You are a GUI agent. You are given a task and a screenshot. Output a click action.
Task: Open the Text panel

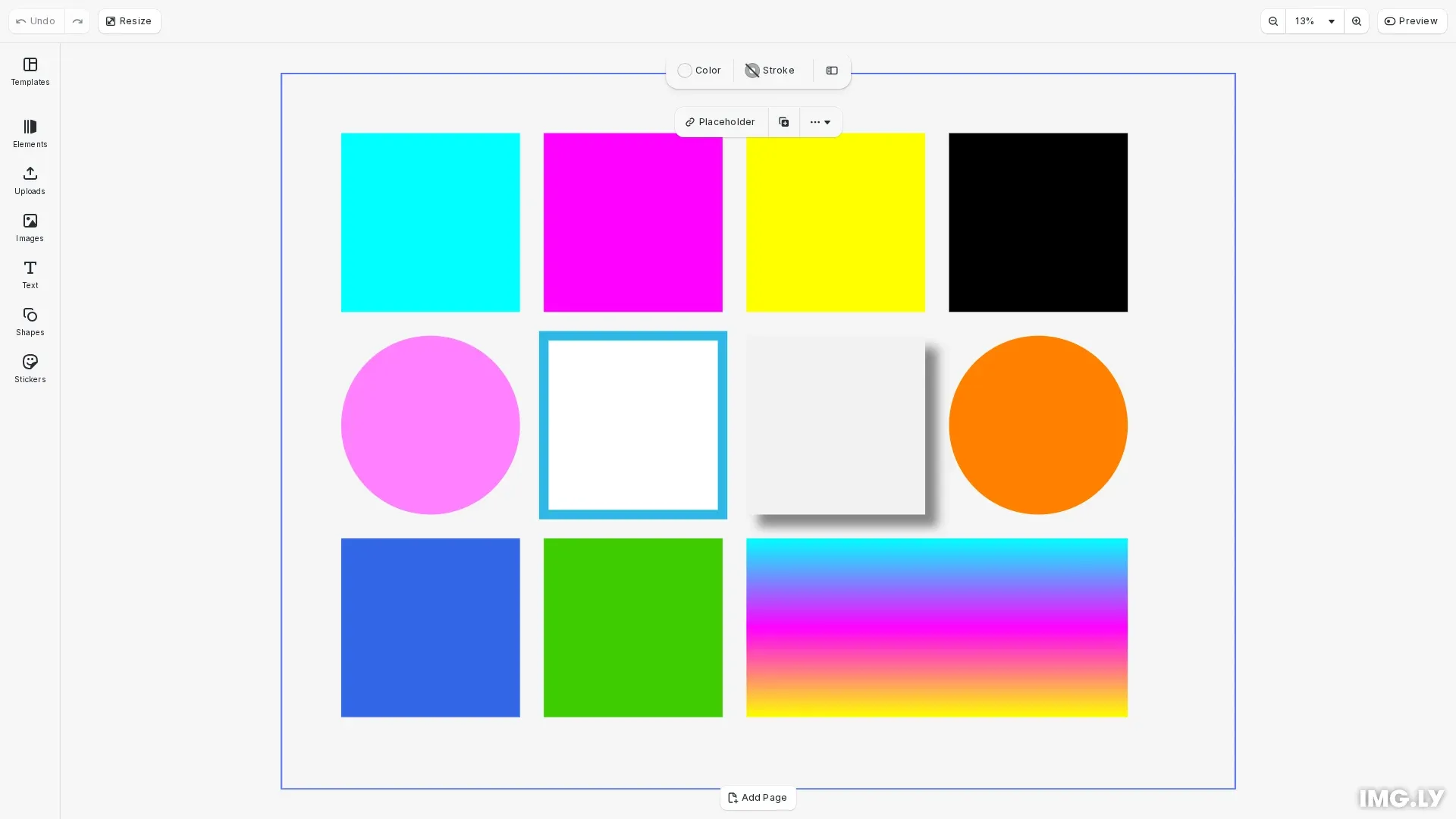pos(29,274)
